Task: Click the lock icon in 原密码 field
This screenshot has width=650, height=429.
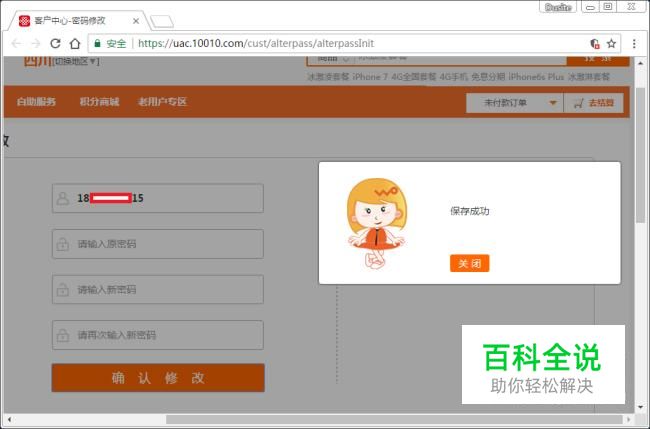Action: [x=63, y=244]
